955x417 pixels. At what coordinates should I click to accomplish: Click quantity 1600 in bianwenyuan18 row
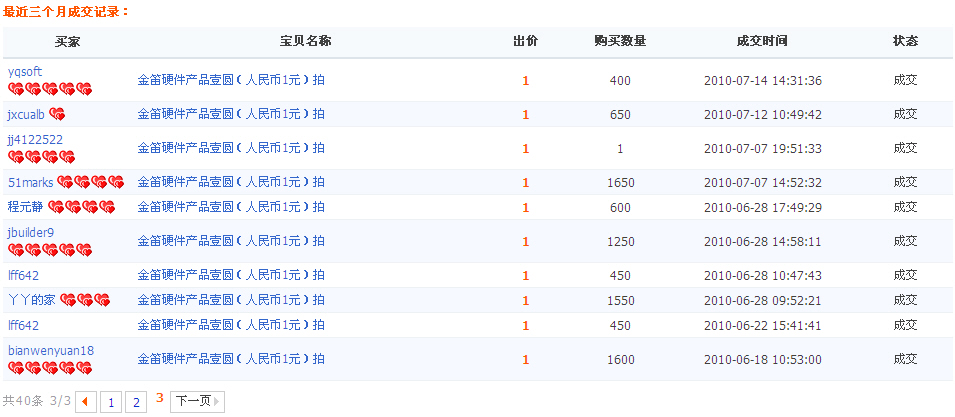pos(621,360)
